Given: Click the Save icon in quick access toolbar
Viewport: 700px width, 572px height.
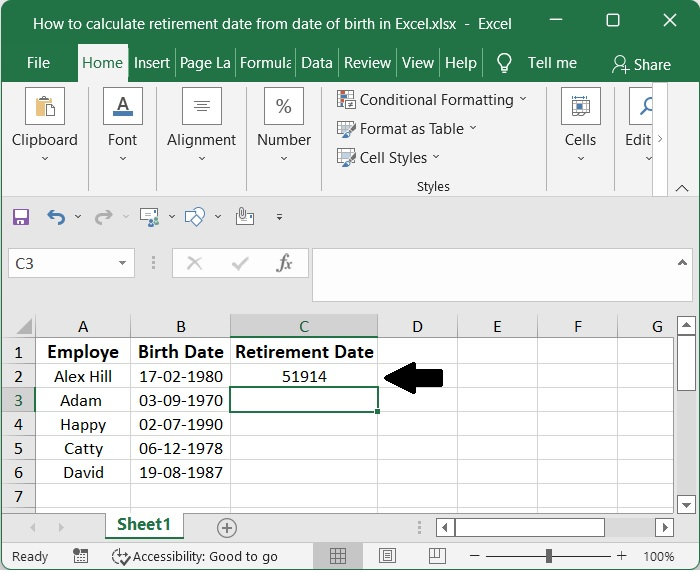Looking at the screenshot, I should (x=21, y=216).
